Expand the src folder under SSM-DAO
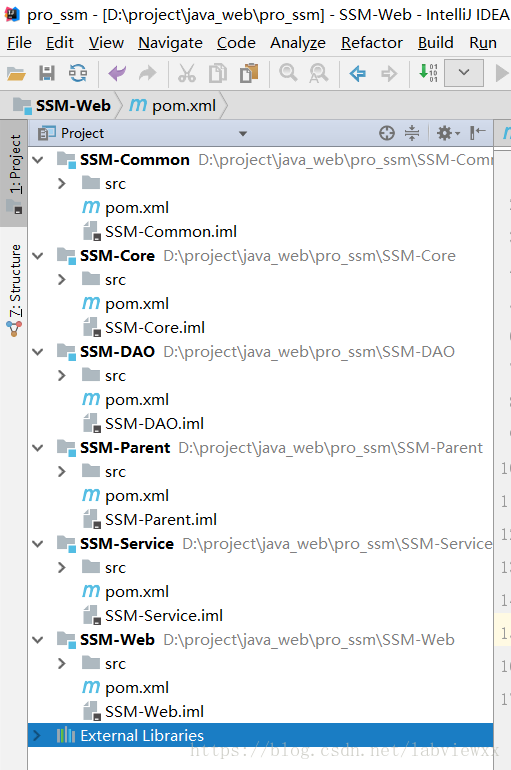Image resolution: width=511 pixels, height=770 pixels. (x=62, y=376)
